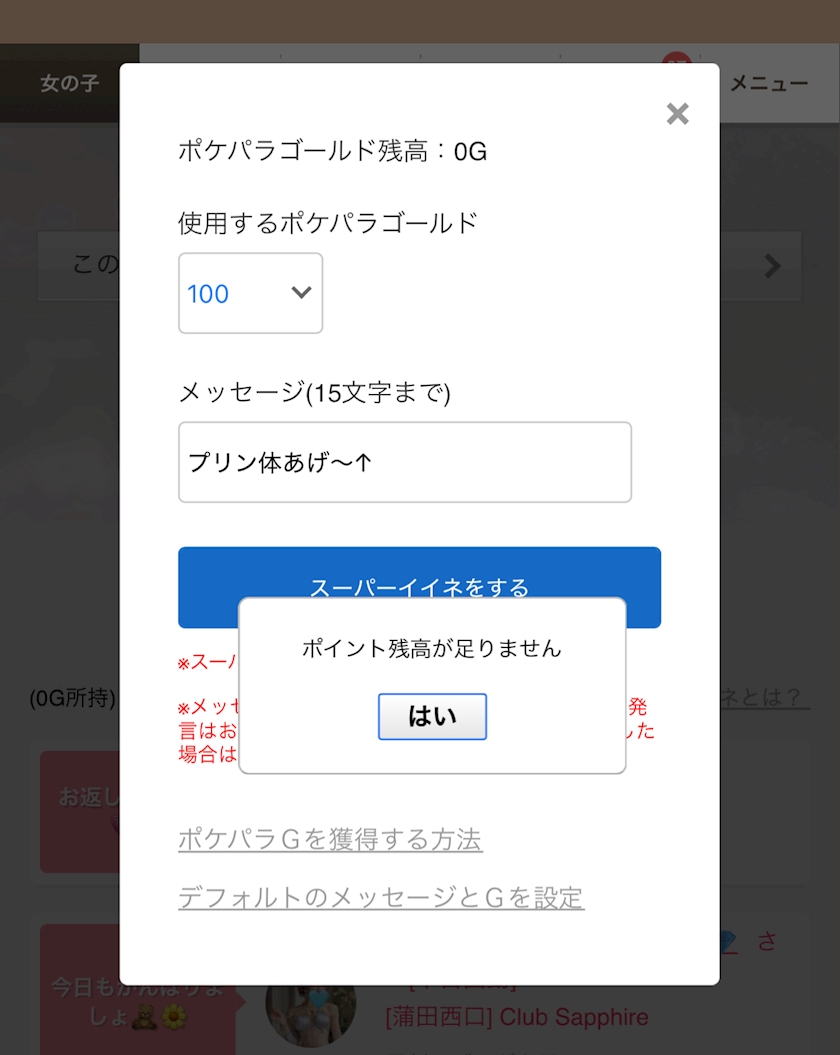The width and height of the screenshot is (840, 1055).
Task: Open the 100 gold amount dropdown
Action: click(250, 293)
